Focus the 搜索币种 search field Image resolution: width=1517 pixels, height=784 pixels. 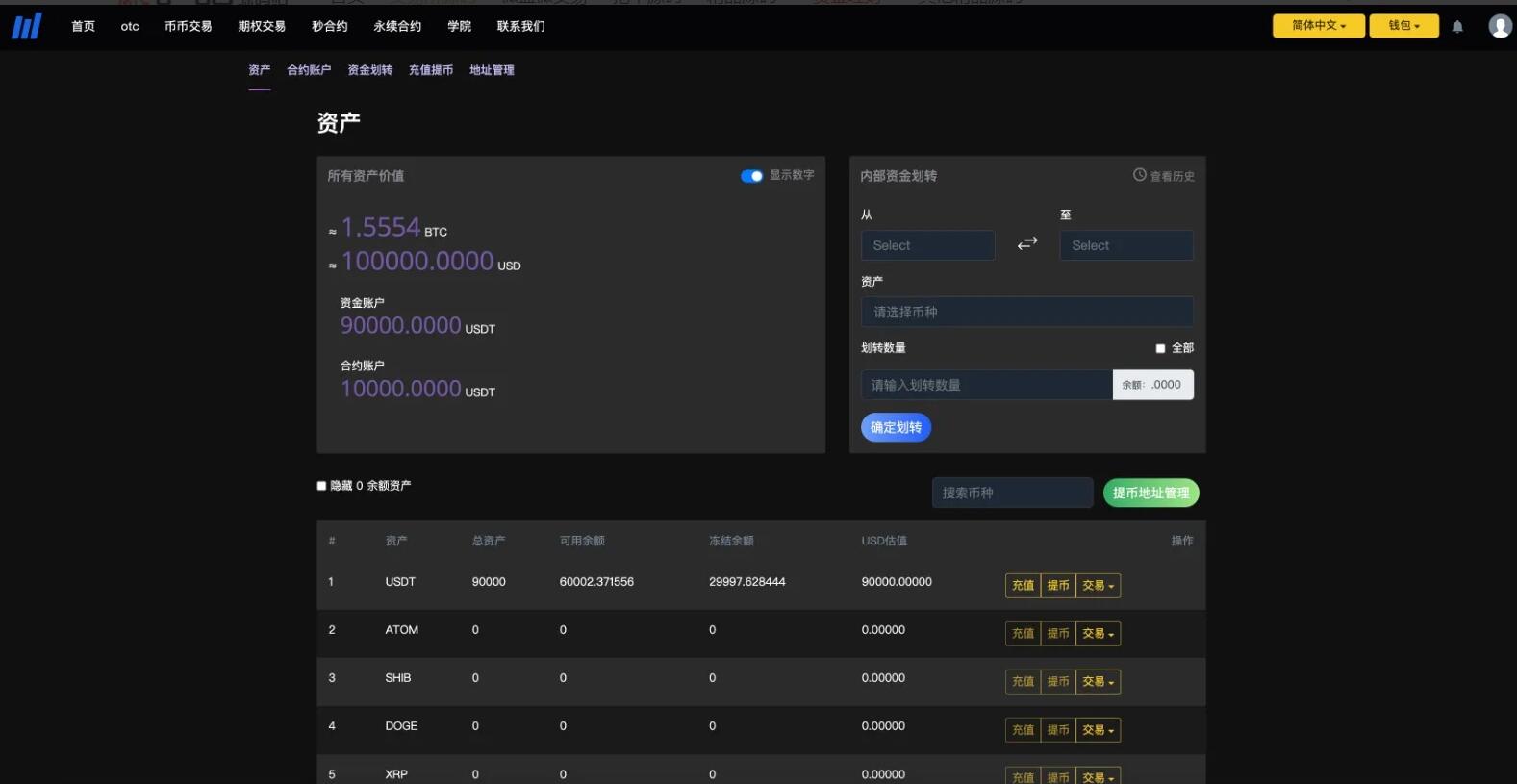pos(1012,493)
